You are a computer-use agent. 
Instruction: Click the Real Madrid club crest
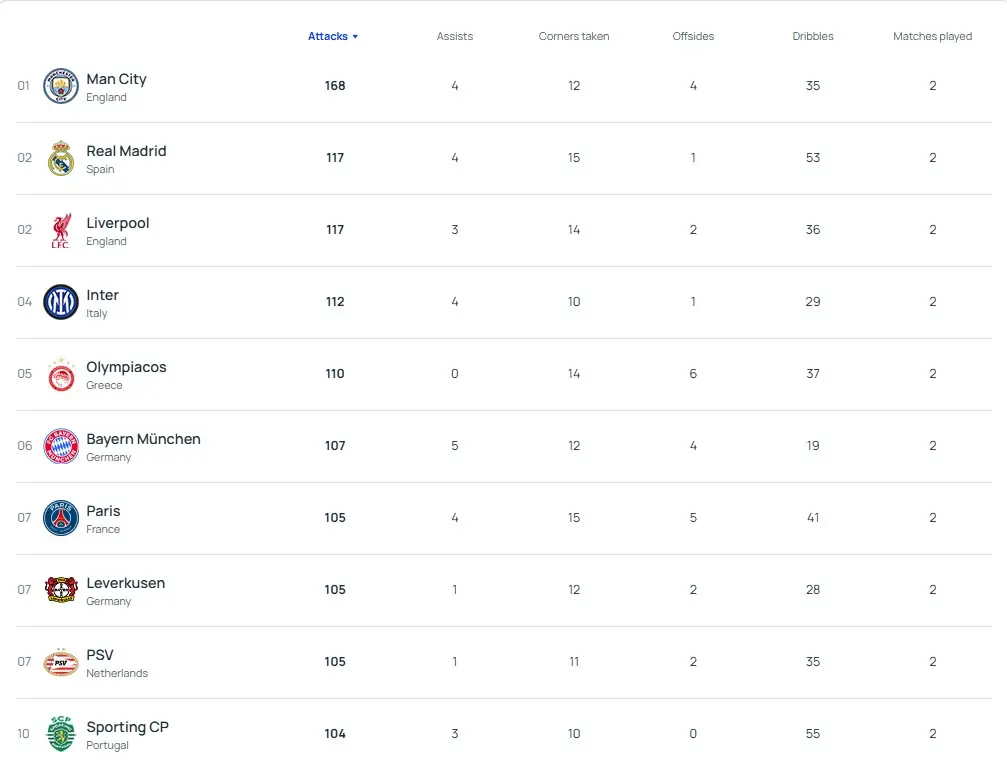(61, 159)
